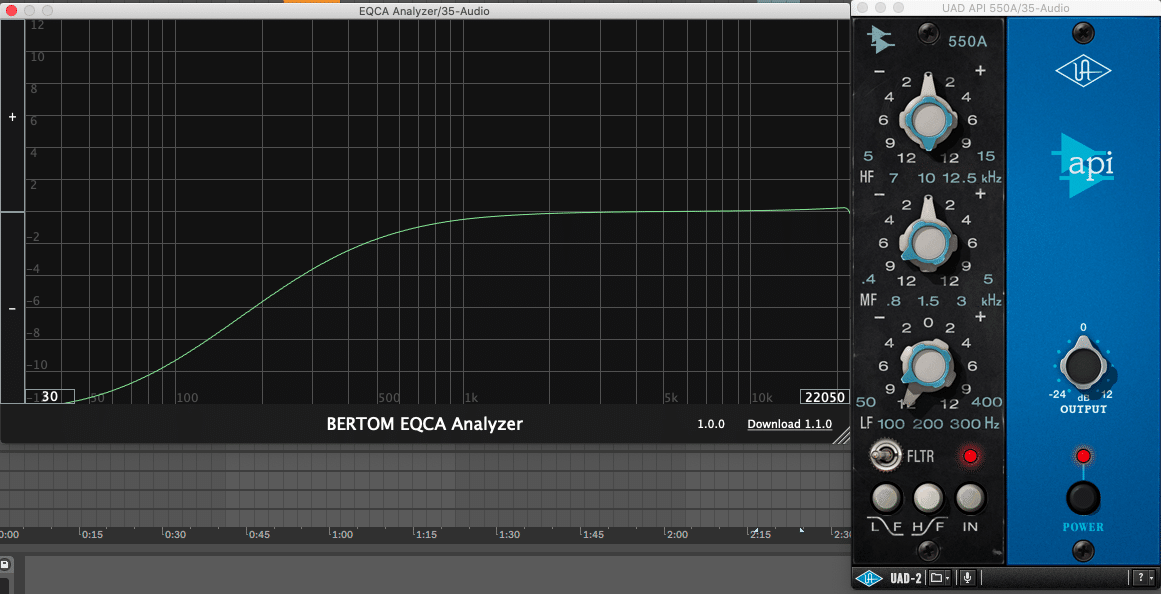
Task: Click the microphone icon in UAD toolbar
Action: coord(967,578)
